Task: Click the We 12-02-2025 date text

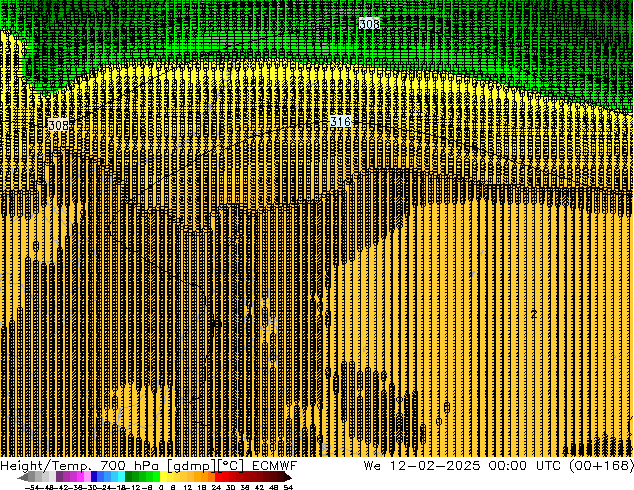Action: pos(422,466)
